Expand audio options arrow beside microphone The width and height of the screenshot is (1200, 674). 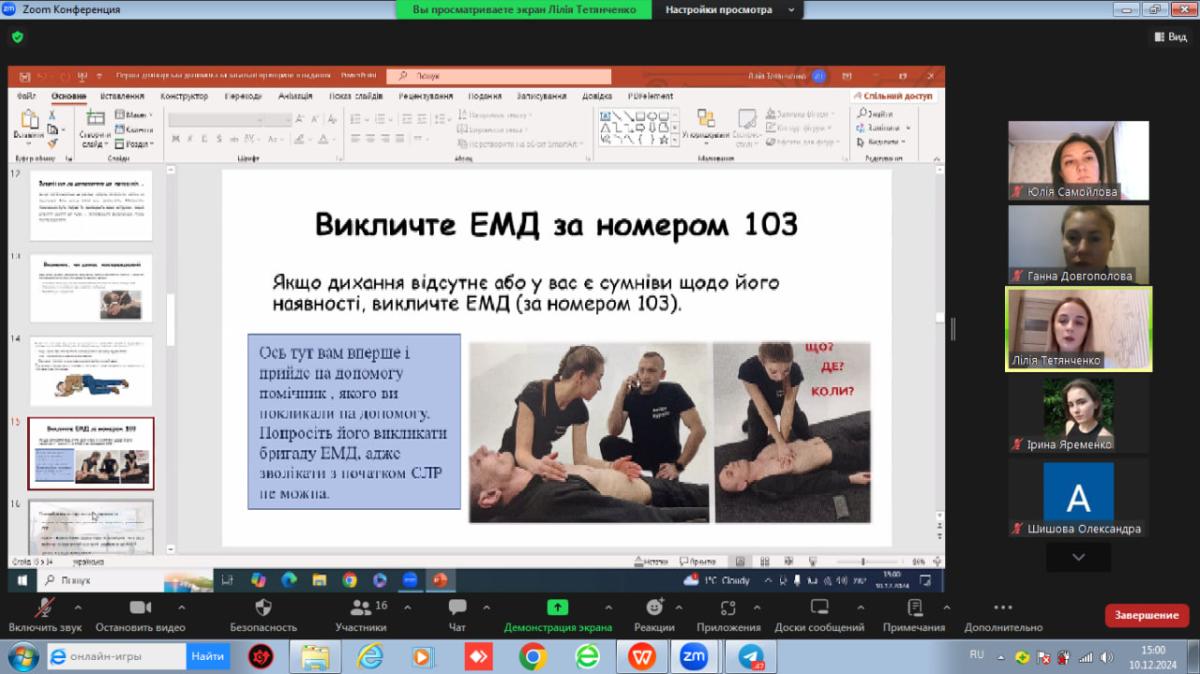78,607
